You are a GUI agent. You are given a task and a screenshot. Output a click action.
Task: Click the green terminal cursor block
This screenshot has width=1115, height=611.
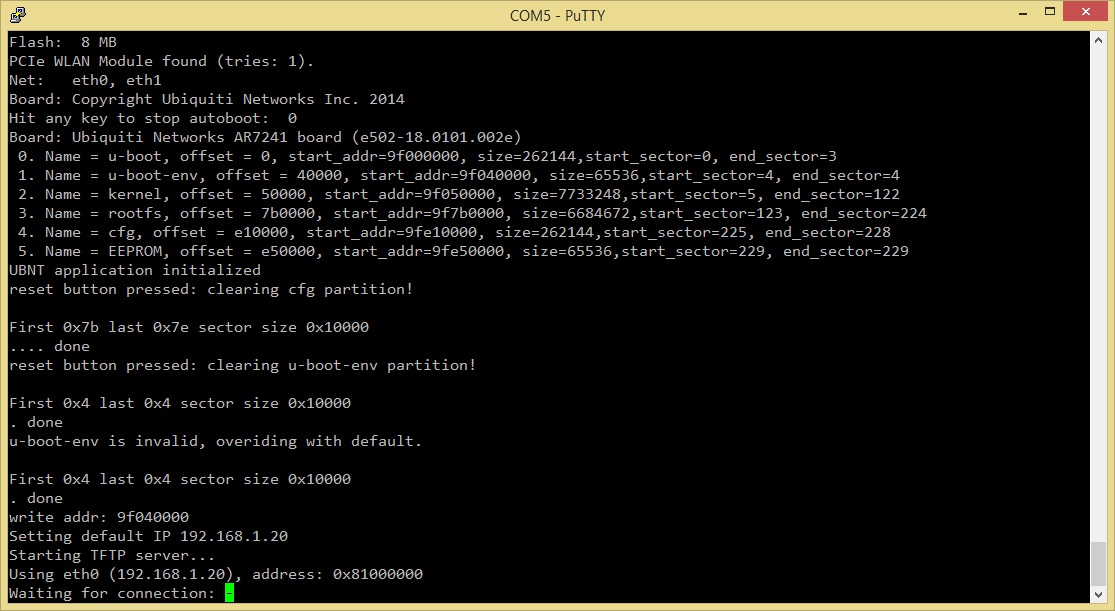[229, 594]
